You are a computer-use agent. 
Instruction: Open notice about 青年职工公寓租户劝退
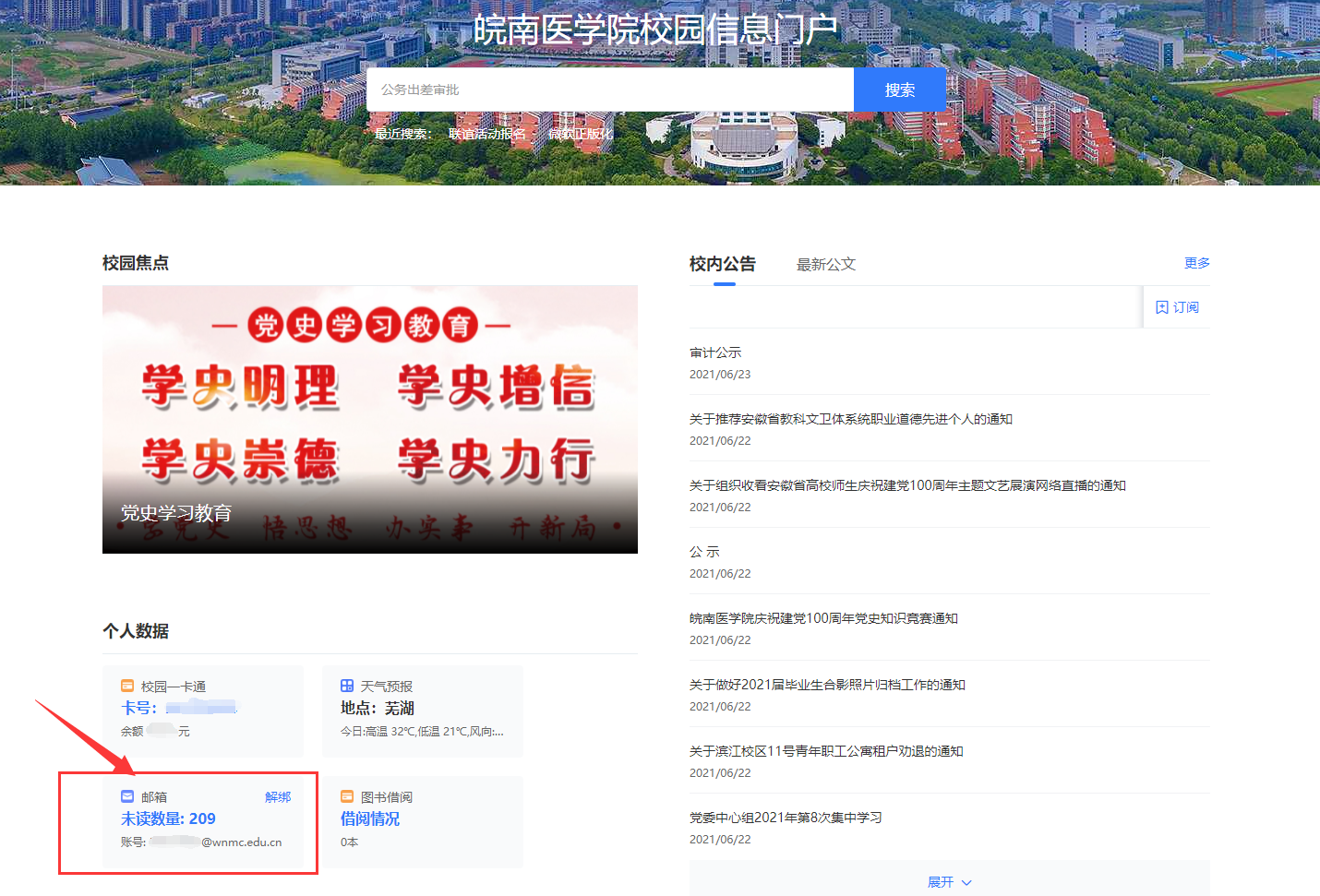click(x=826, y=751)
